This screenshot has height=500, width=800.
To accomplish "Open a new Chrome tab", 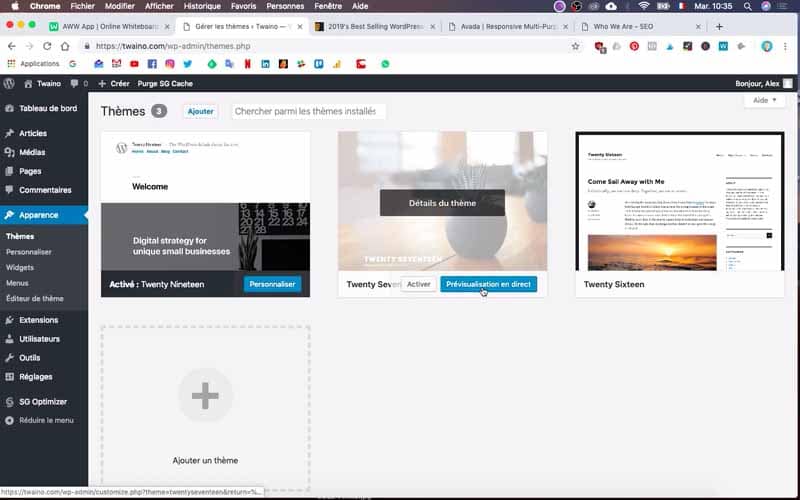I will [719, 27].
